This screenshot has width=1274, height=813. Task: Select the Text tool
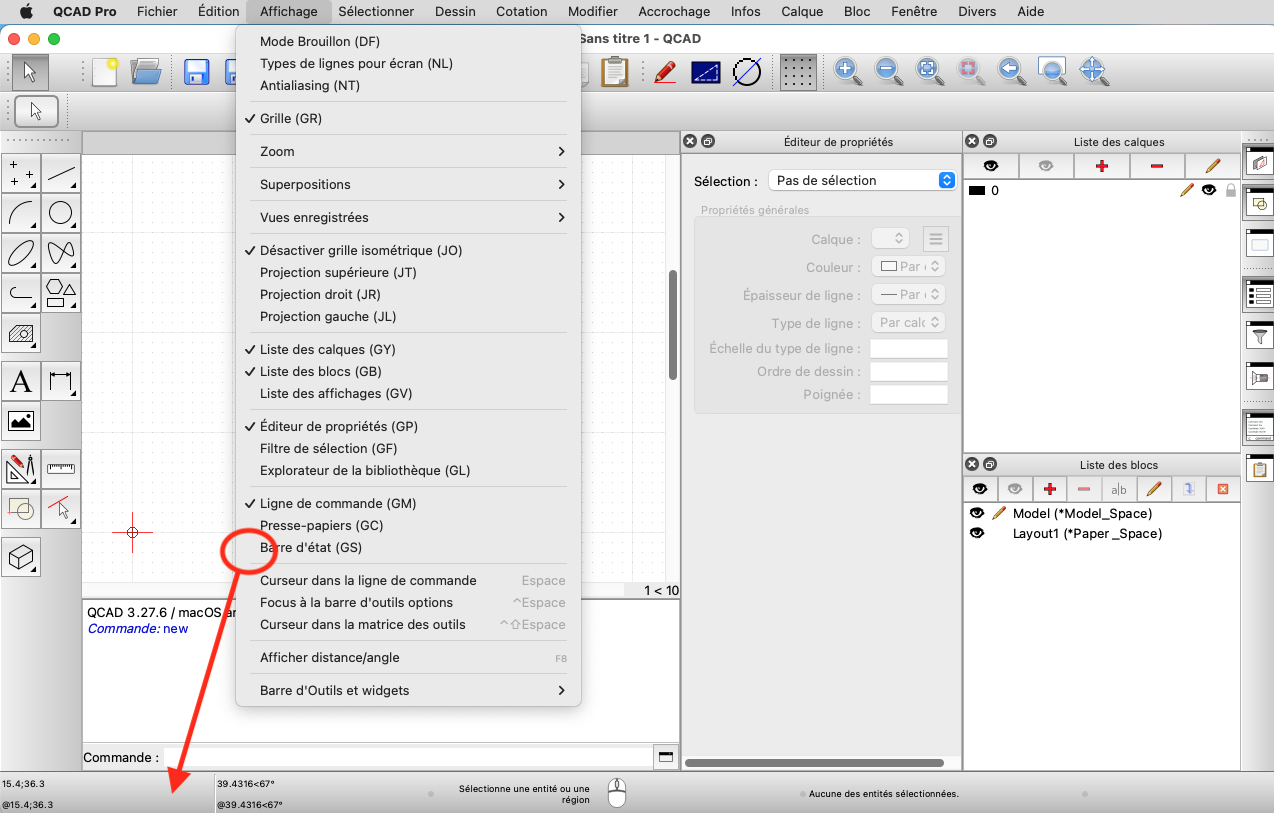click(x=21, y=381)
